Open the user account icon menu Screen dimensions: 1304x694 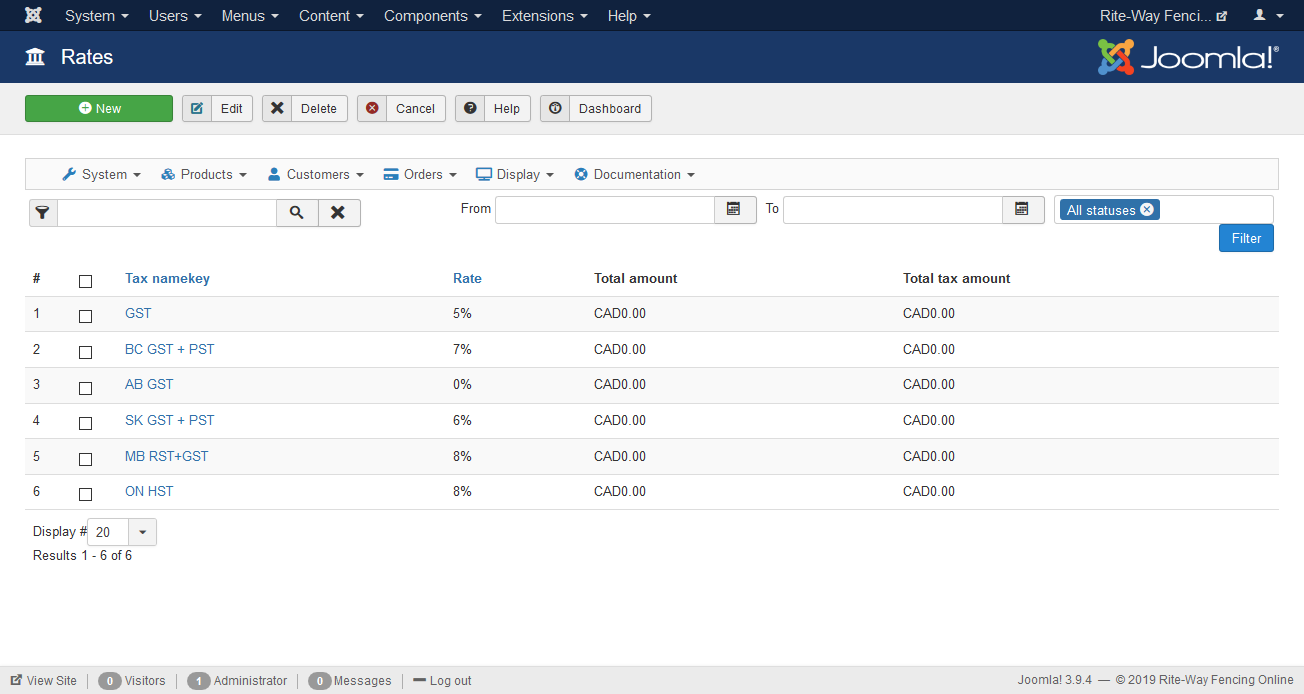[x=1267, y=16]
